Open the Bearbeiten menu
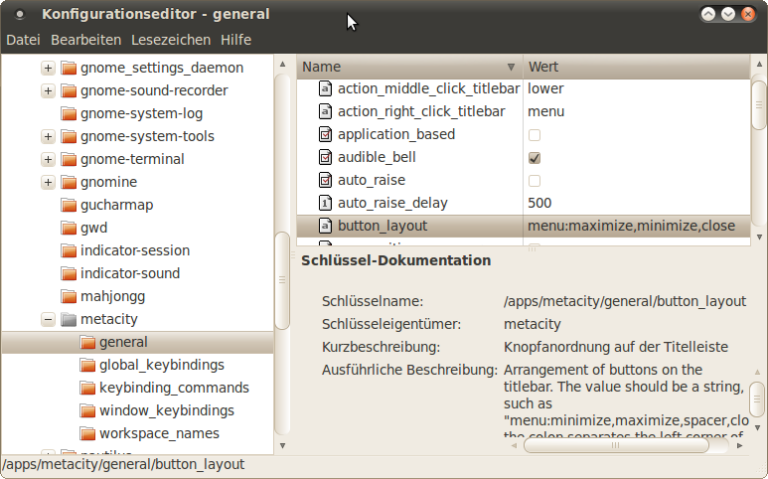768x479 pixels. coord(86,40)
